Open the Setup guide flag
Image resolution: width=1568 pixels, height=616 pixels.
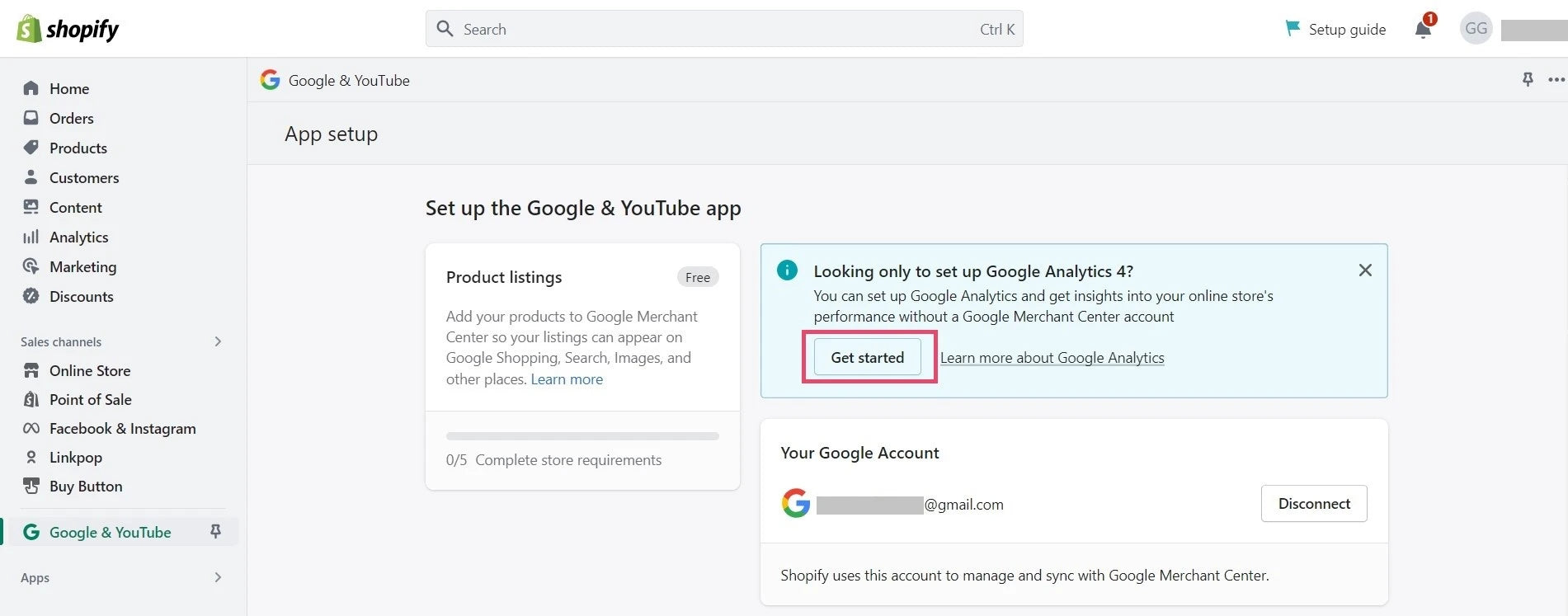(1293, 29)
